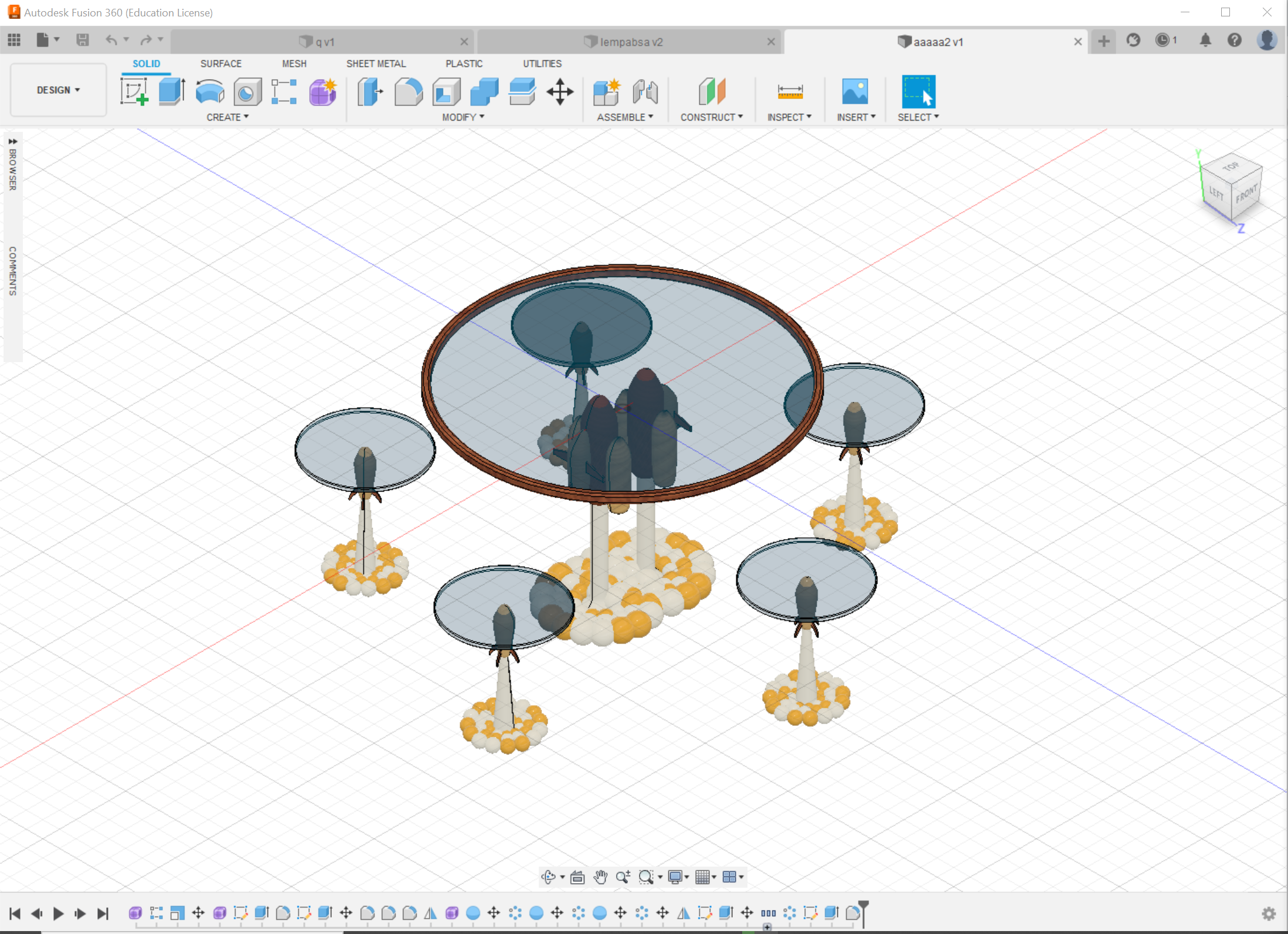The width and height of the screenshot is (1288, 934).
Task: Pick the Hole tool icon
Action: (x=247, y=92)
